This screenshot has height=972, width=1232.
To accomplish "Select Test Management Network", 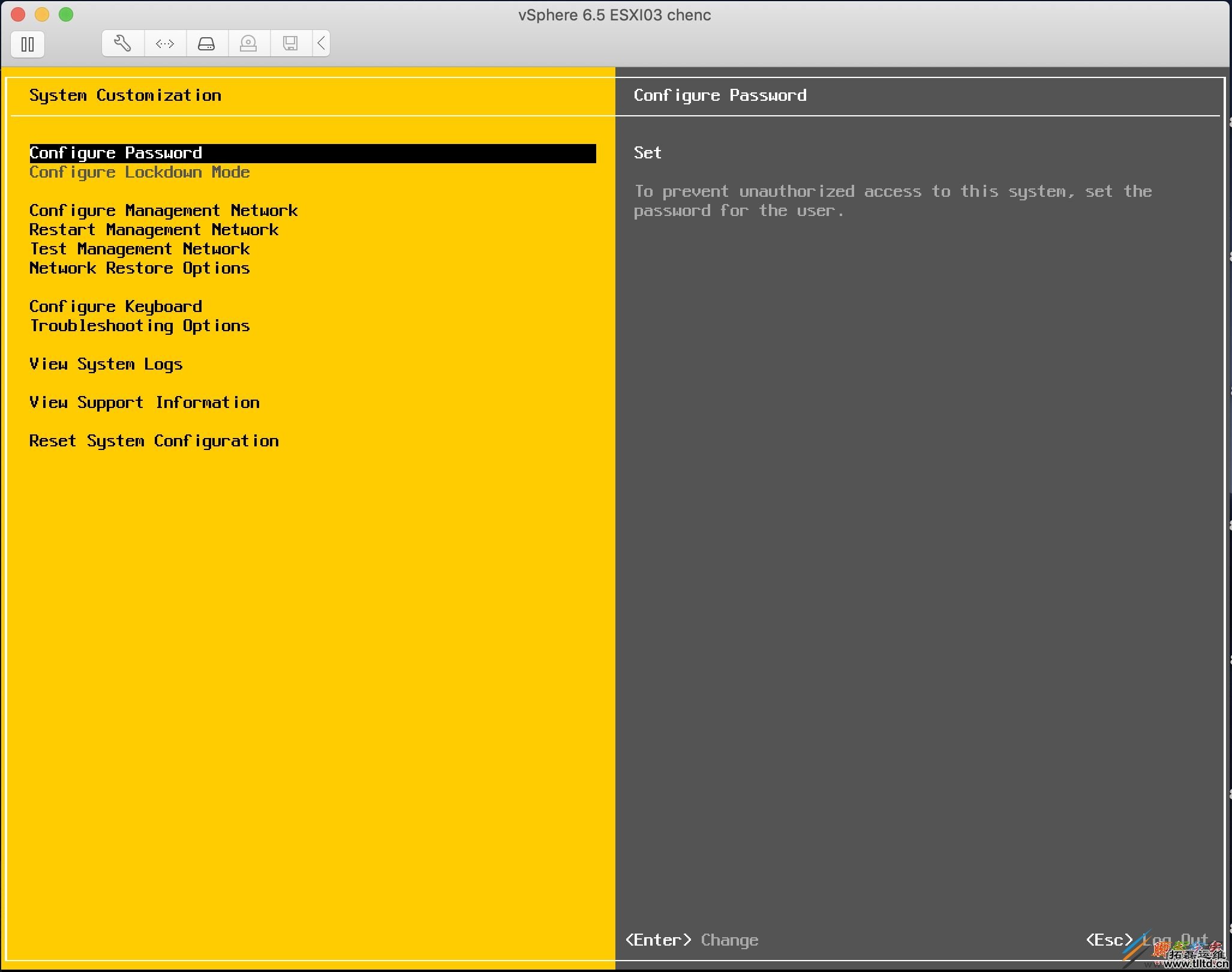I will (139, 249).
